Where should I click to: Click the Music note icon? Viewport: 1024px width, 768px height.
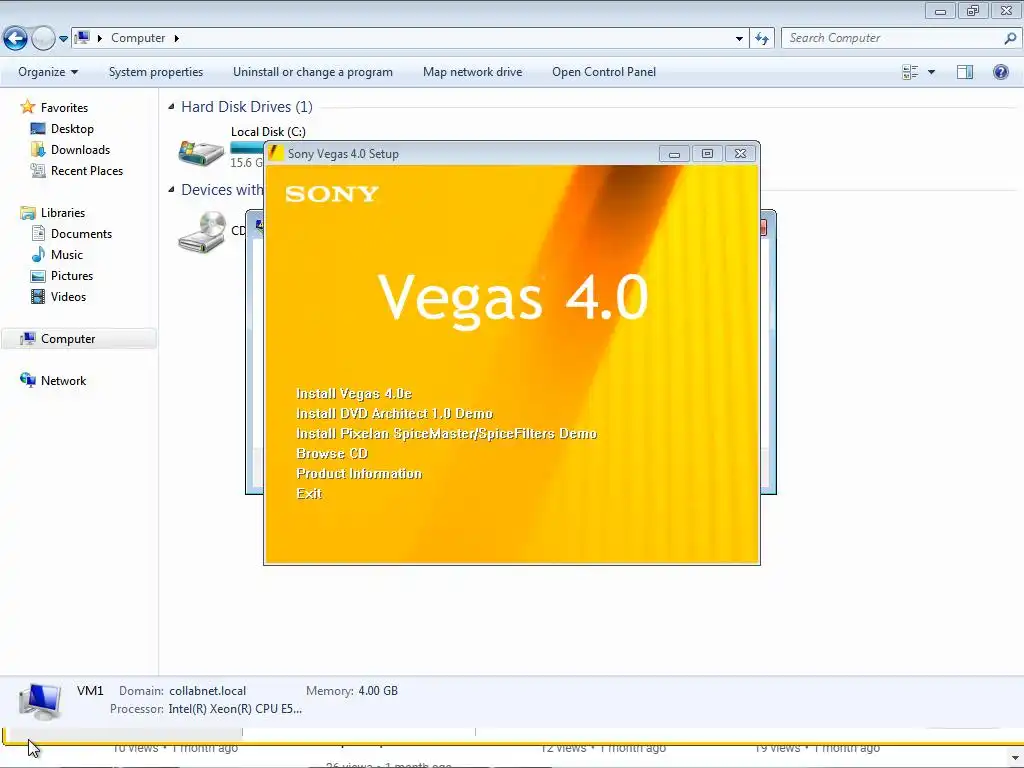[38, 254]
